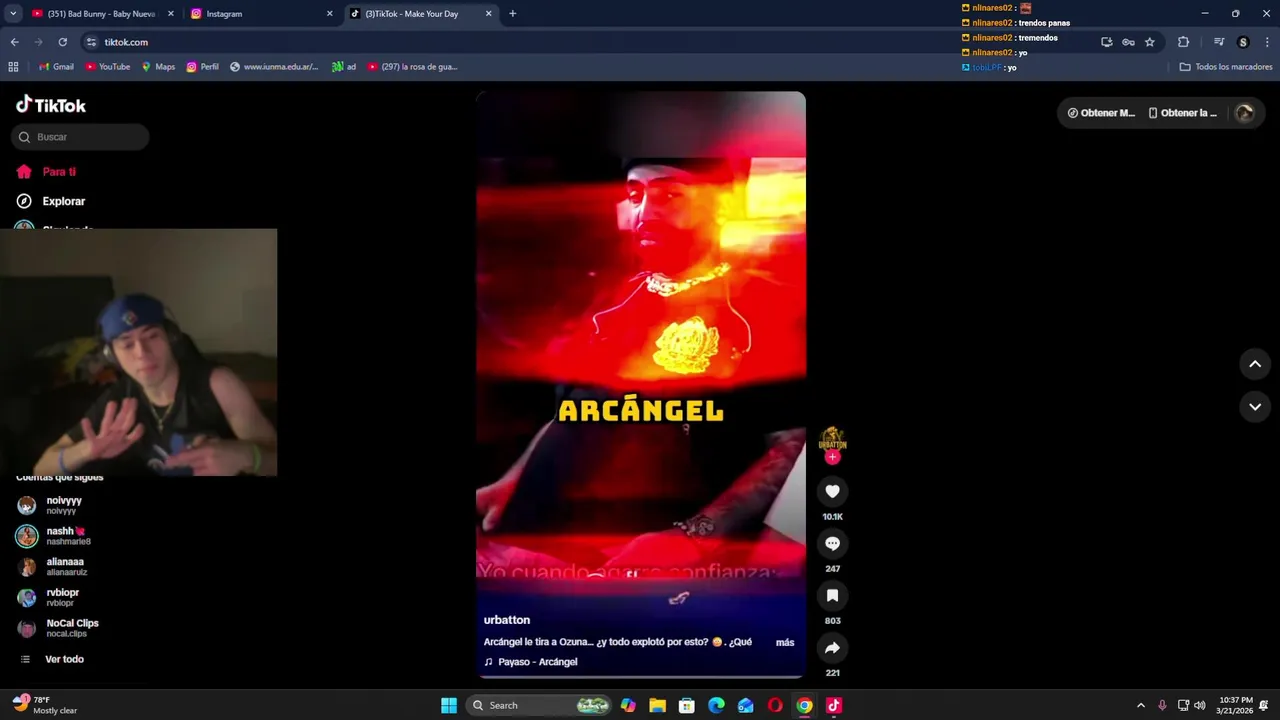
Task: Open a new browser tab
Action: tap(512, 14)
